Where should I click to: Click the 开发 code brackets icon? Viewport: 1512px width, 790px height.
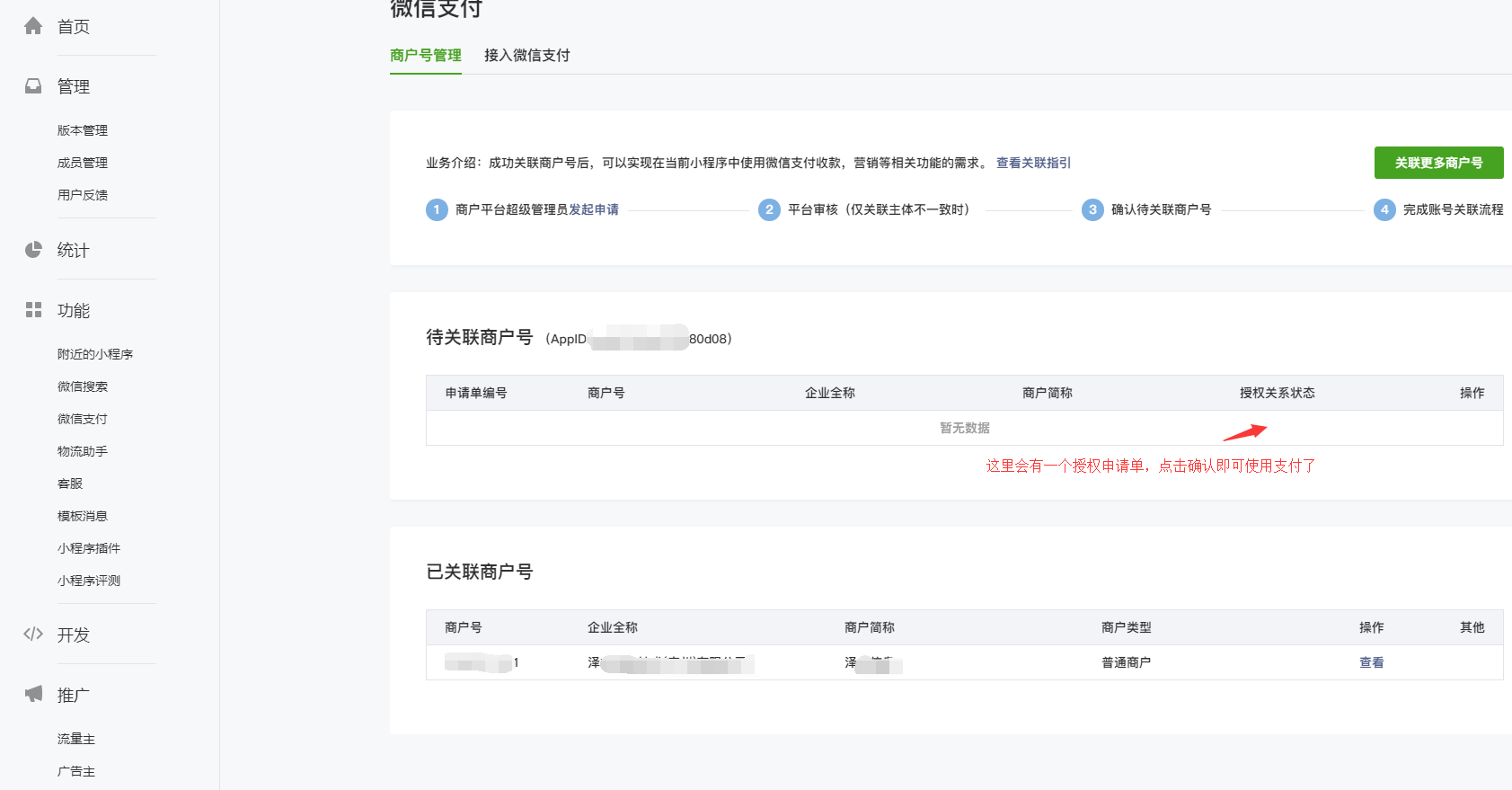[x=33, y=635]
